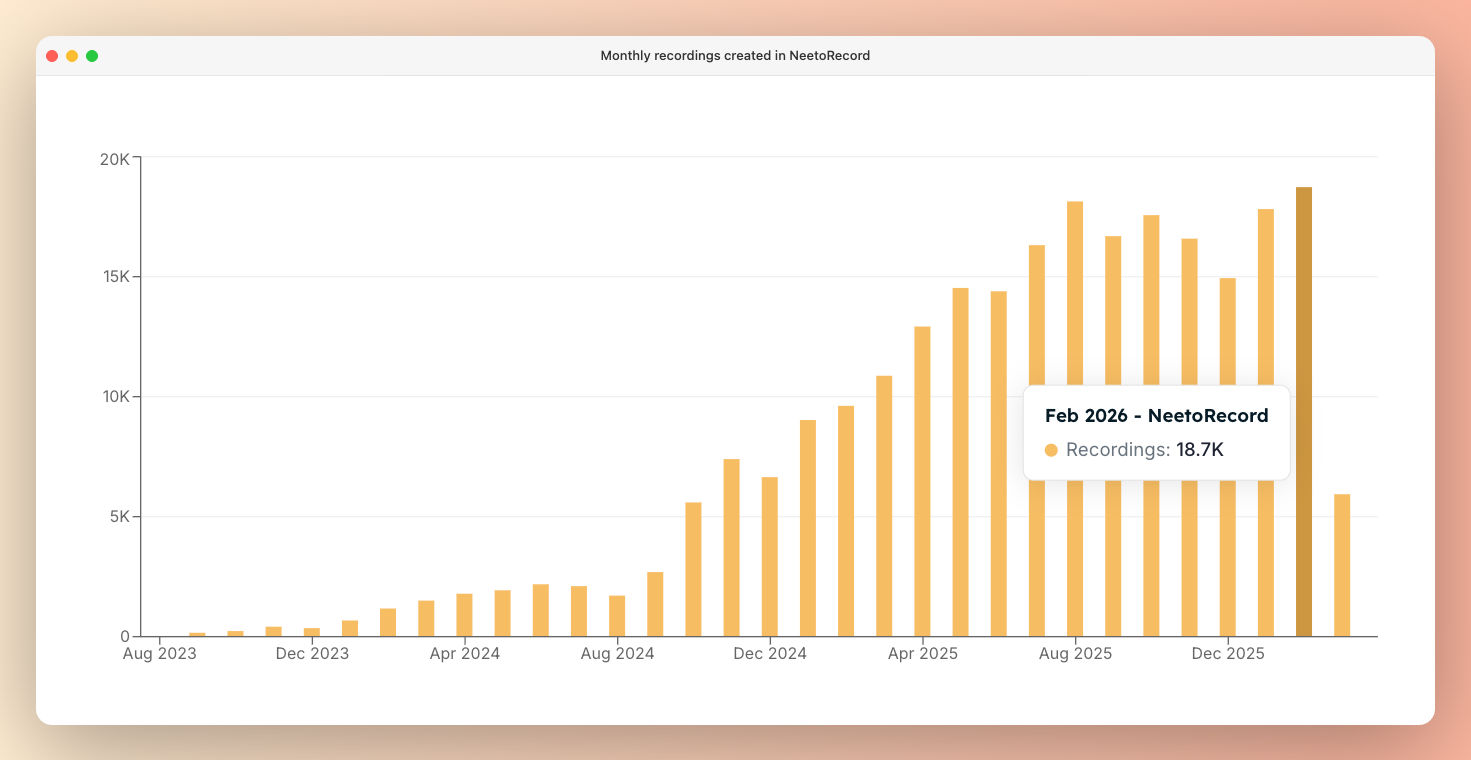Click the orange dot in the tooltip
The image size is (1471, 760).
(x=1051, y=450)
